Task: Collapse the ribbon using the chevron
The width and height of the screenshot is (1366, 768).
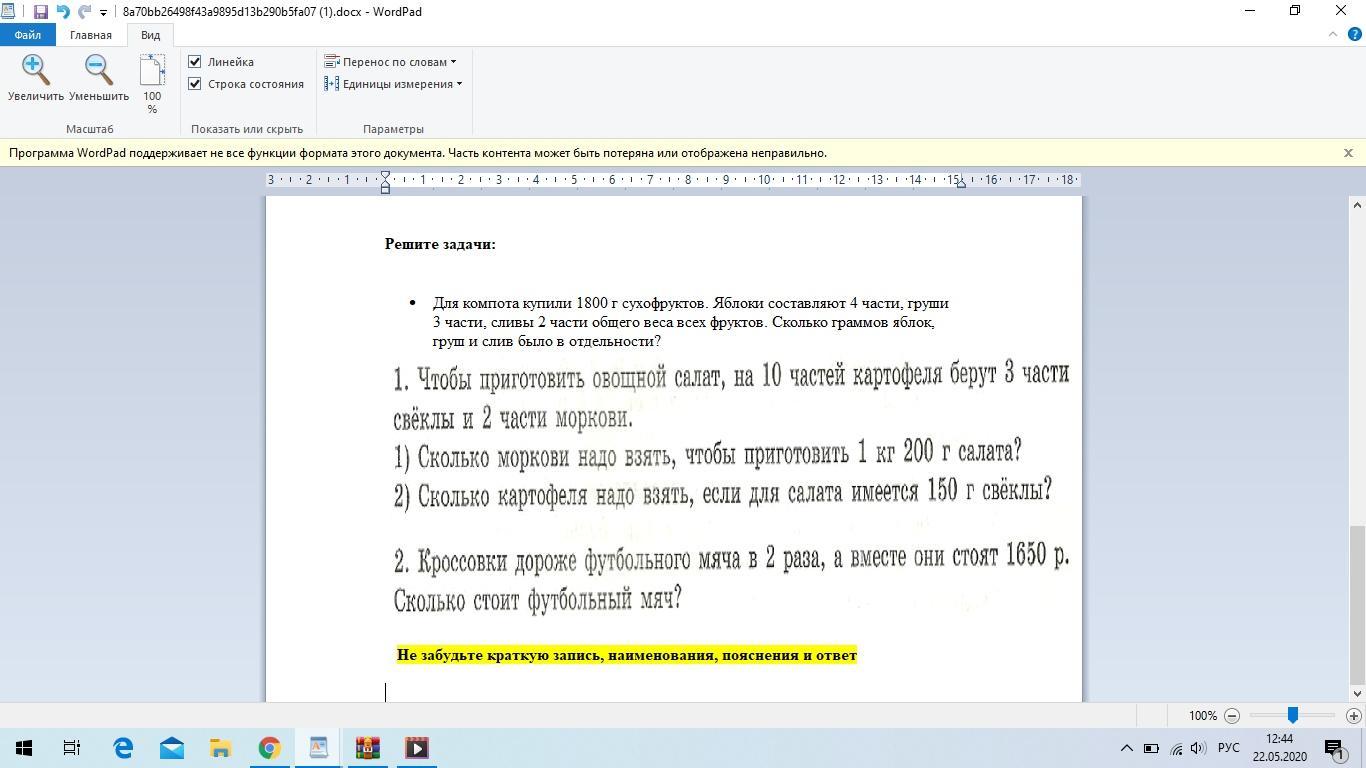Action: (x=1332, y=35)
